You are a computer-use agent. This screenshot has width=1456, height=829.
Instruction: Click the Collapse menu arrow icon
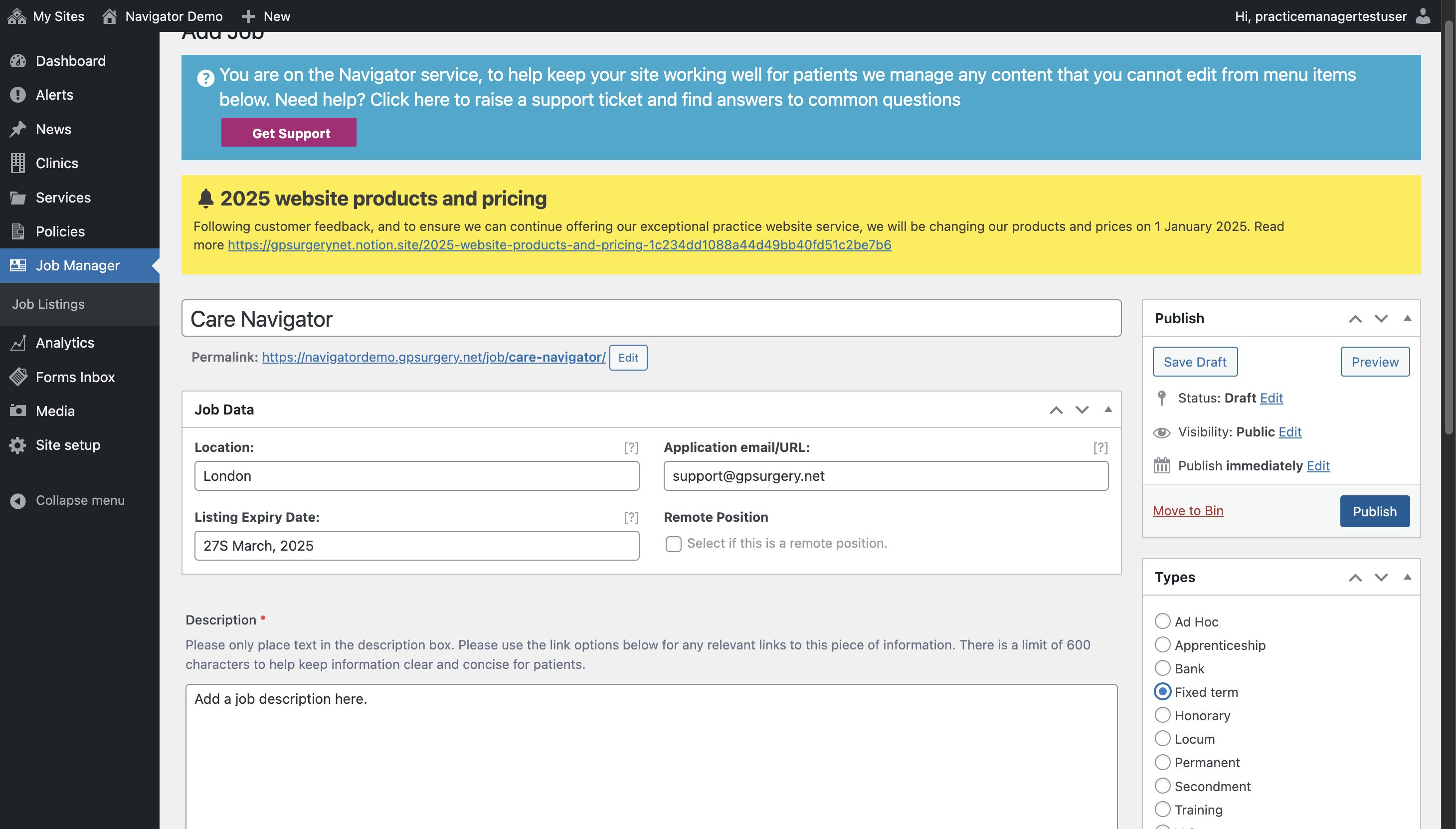17,500
